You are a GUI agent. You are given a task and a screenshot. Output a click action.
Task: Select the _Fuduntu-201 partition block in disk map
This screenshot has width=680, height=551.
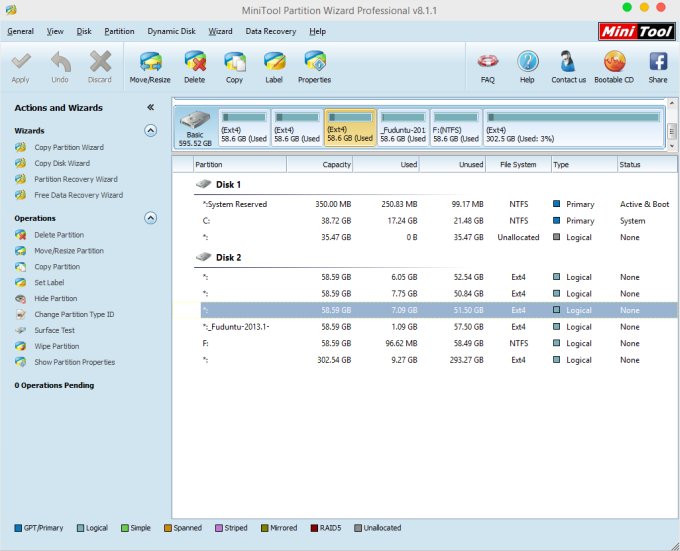(x=403, y=128)
